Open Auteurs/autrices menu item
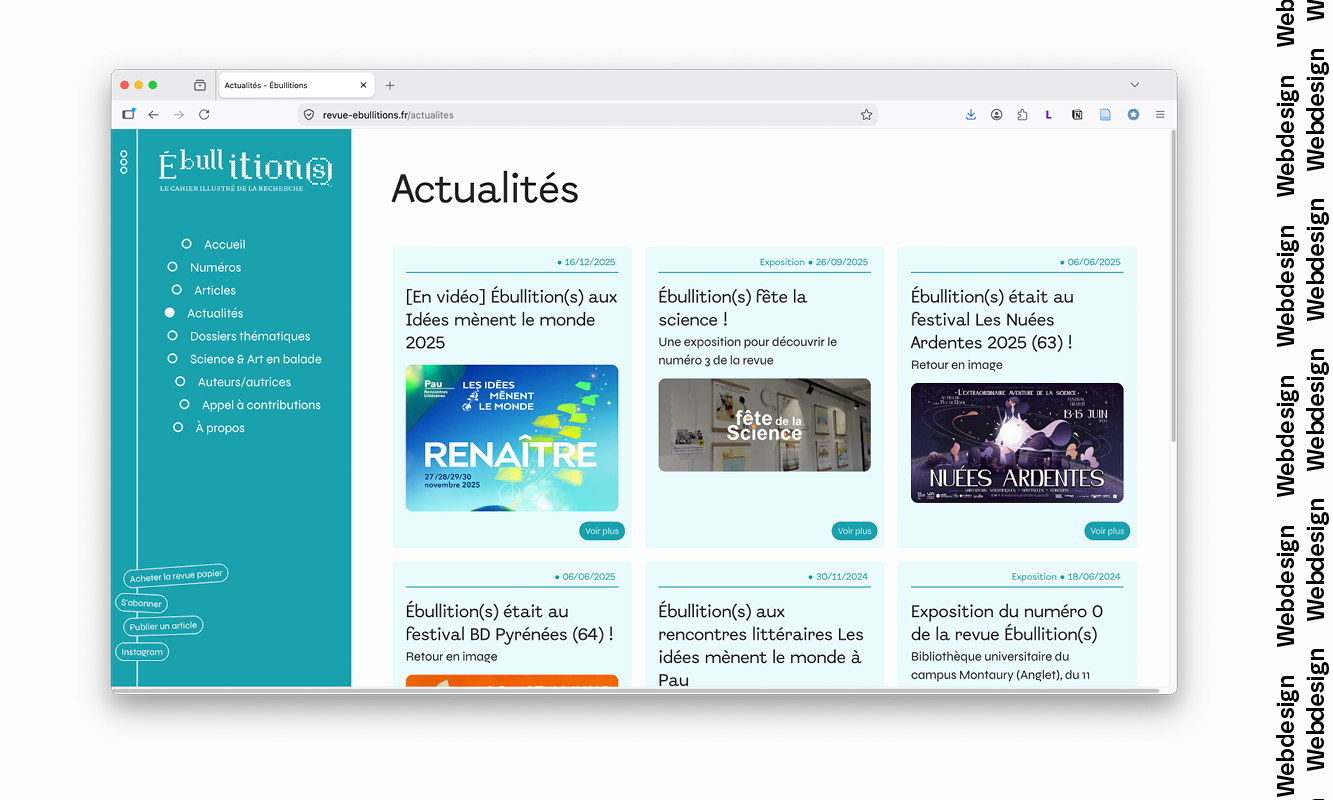The image size is (1333, 800). [x=244, y=383]
